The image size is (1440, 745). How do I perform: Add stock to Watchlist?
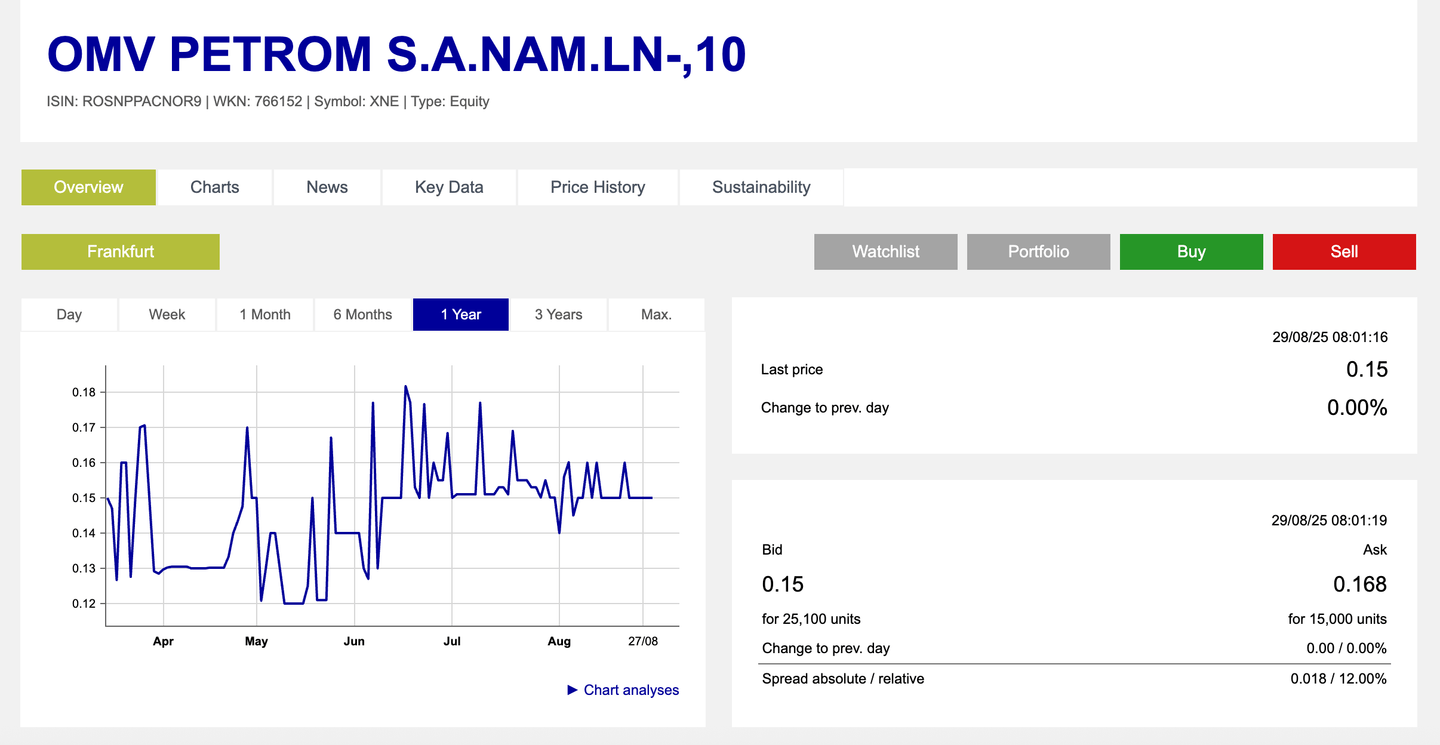point(885,252)
